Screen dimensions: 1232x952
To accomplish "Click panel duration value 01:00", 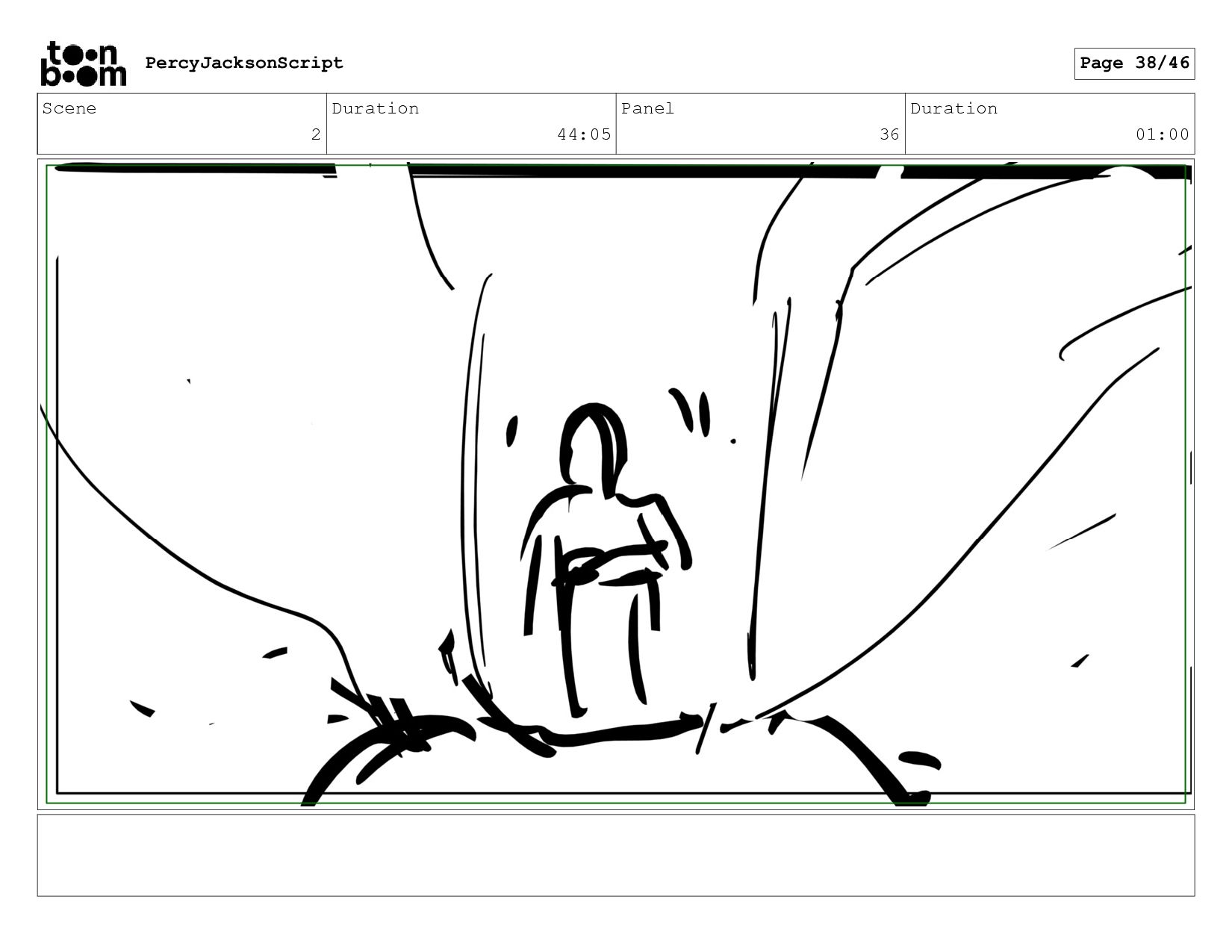I will (1163, 134).
